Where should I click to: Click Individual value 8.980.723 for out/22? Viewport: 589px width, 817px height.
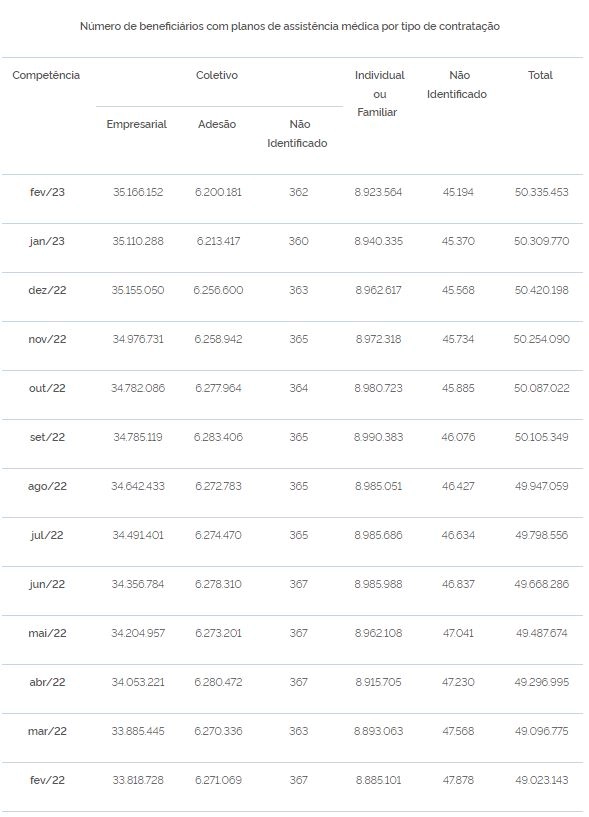pyautogui.click(x=378, y=388)
